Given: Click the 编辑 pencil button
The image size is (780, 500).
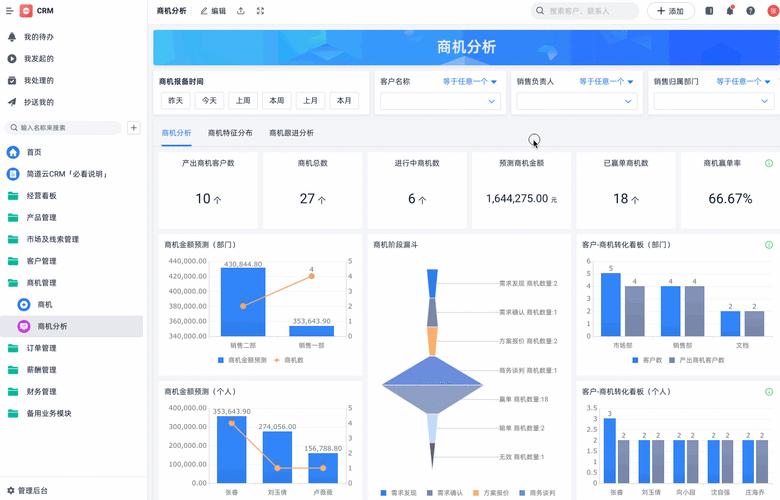Looking at the screenshot, I should point(213,11).
